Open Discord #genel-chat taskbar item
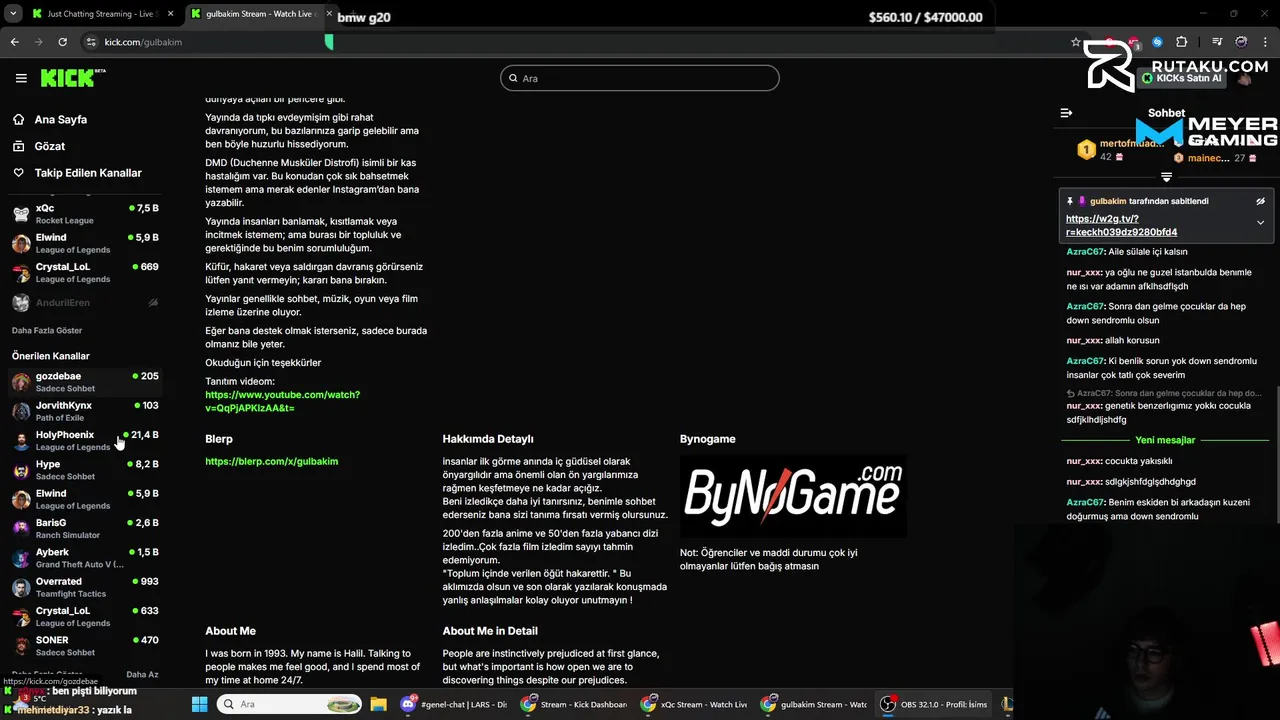1280x720 pixels. point(454,704)
